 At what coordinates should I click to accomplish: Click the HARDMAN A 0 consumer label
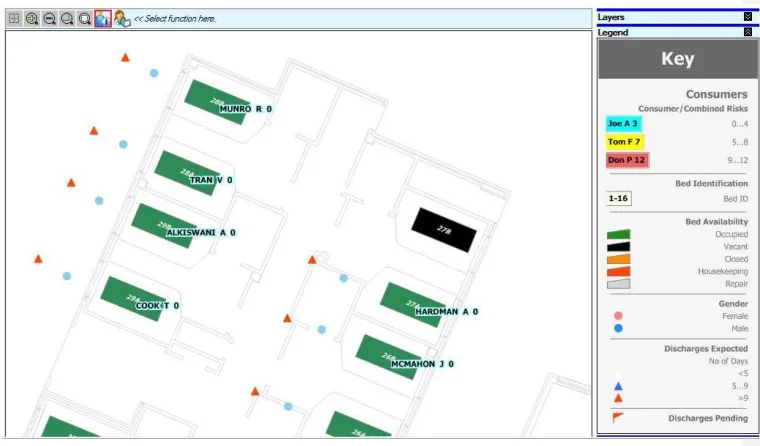click(446, 312)
